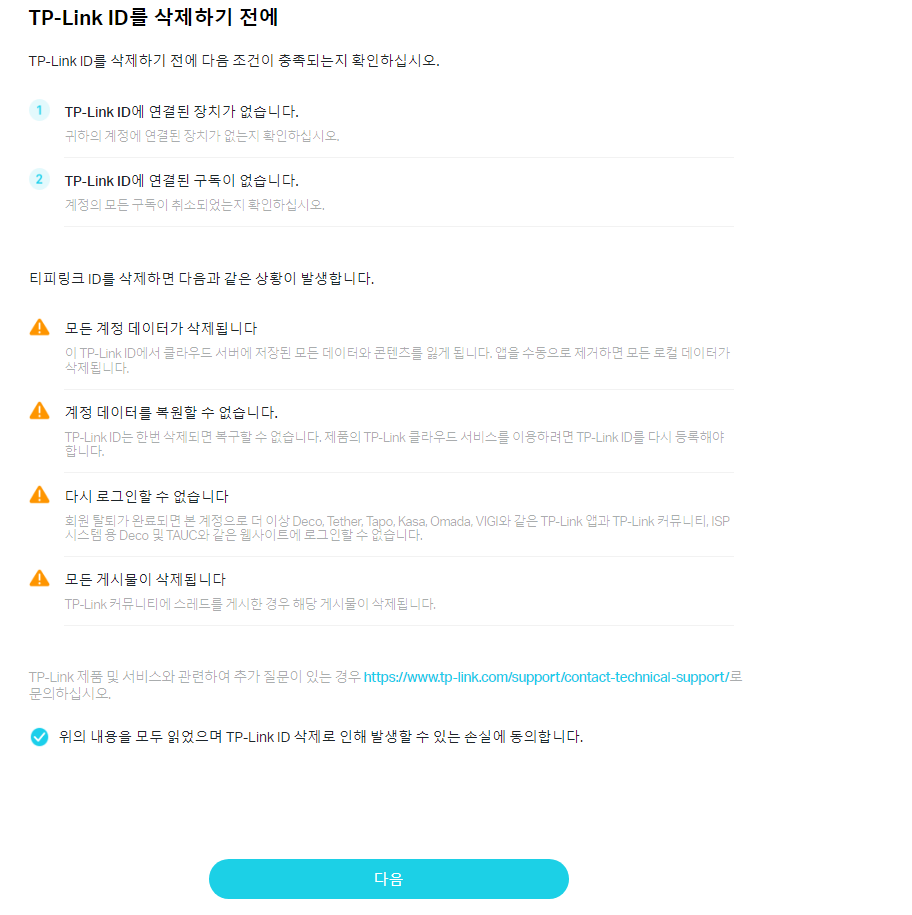The image size is (912, 915).
Task: Click description 계정의 모든 구독이 취소되었는지
Action: tap(195, 205)
